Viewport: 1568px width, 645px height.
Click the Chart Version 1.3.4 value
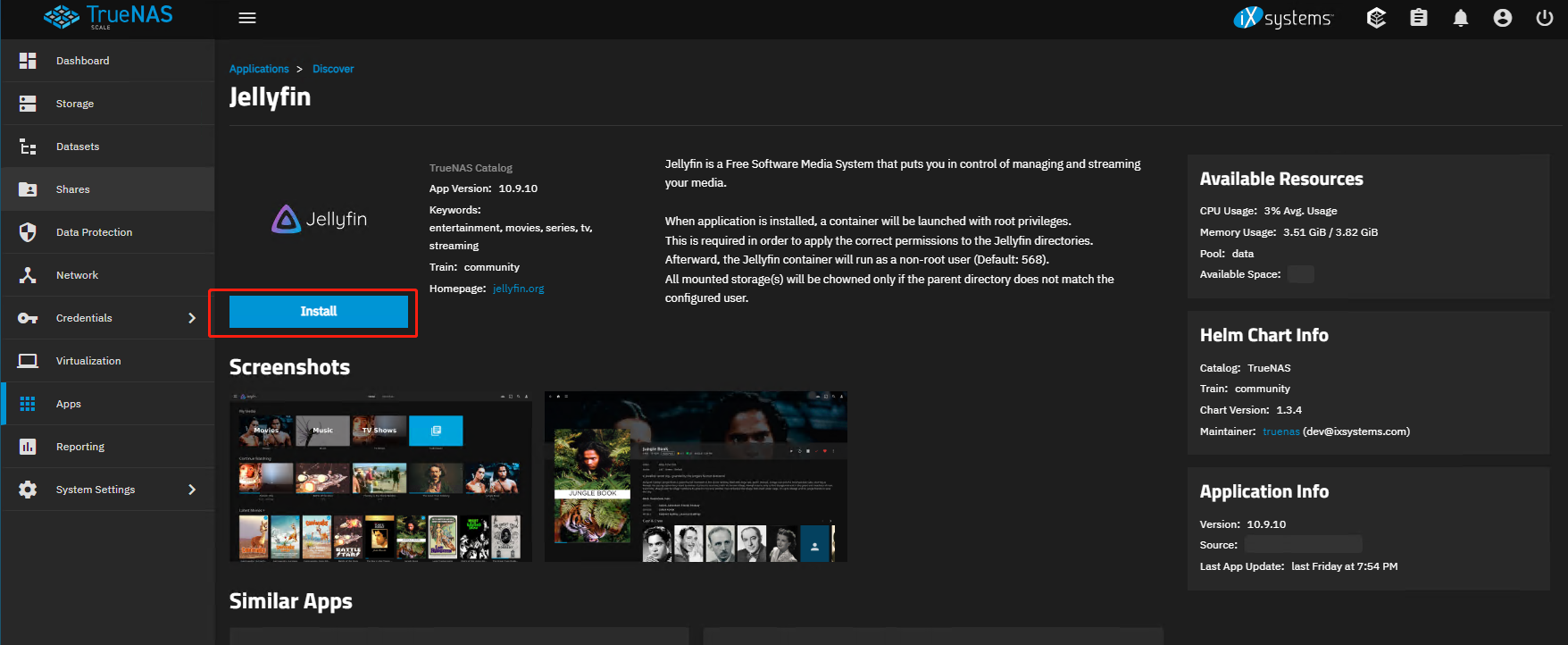1289,410
